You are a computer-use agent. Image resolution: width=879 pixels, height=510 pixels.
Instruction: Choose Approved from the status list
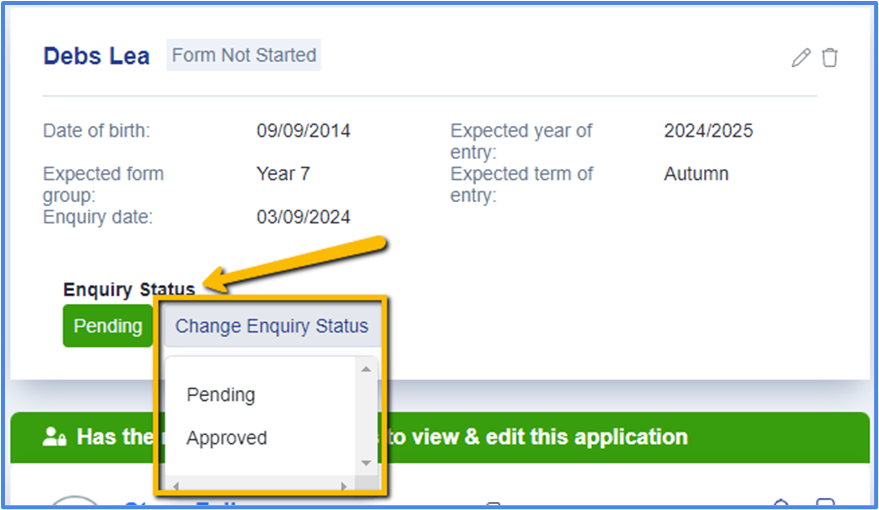click(x=227, y=438)
